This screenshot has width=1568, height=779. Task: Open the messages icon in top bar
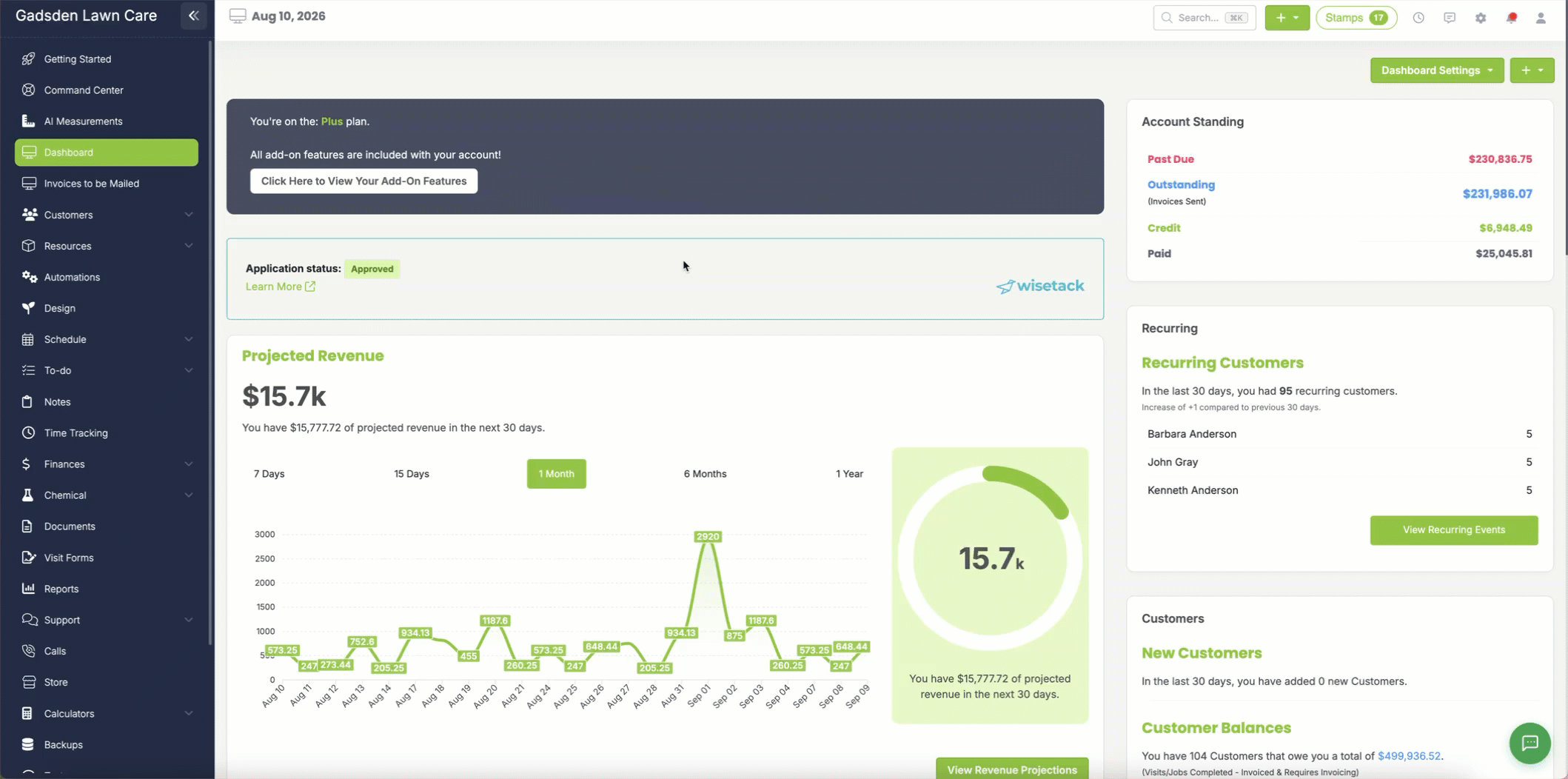coord(1450,18)
